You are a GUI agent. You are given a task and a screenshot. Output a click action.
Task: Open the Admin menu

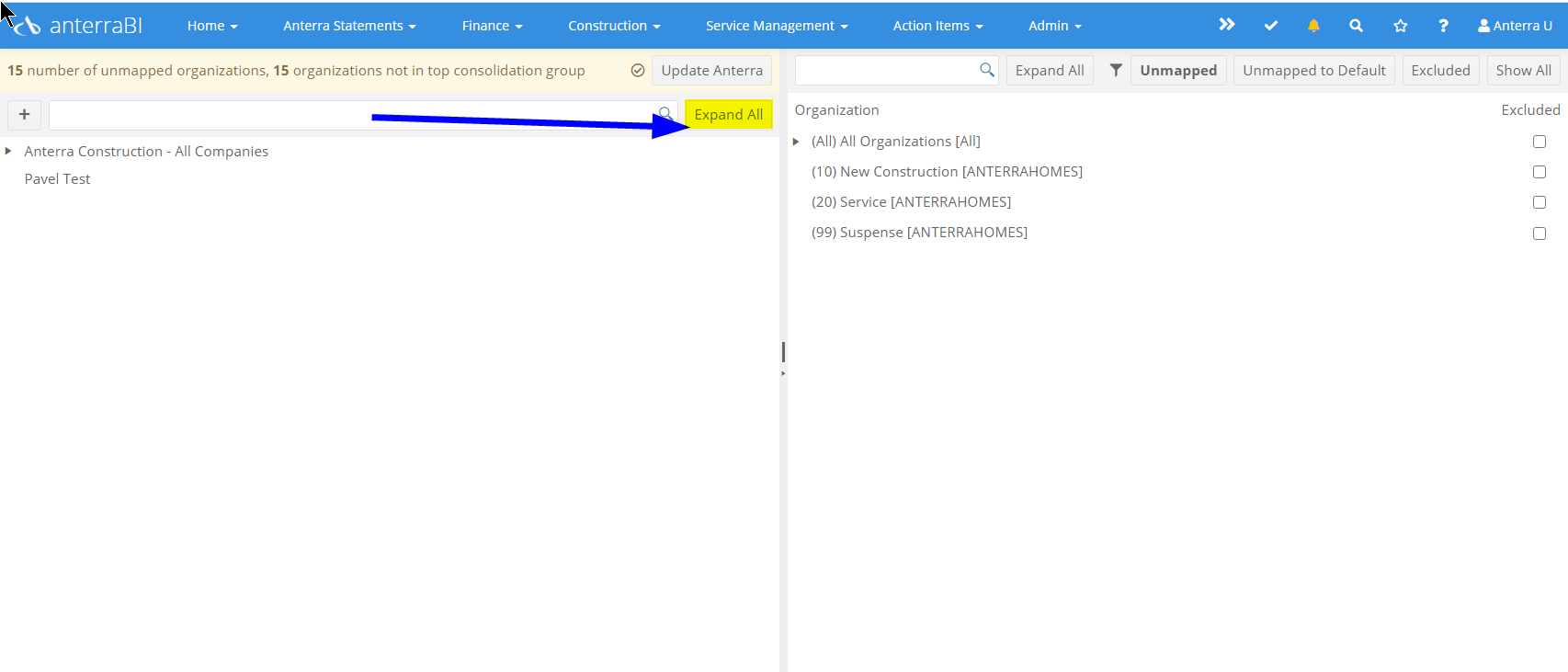pyautogui.click(x=1055, y=26)
